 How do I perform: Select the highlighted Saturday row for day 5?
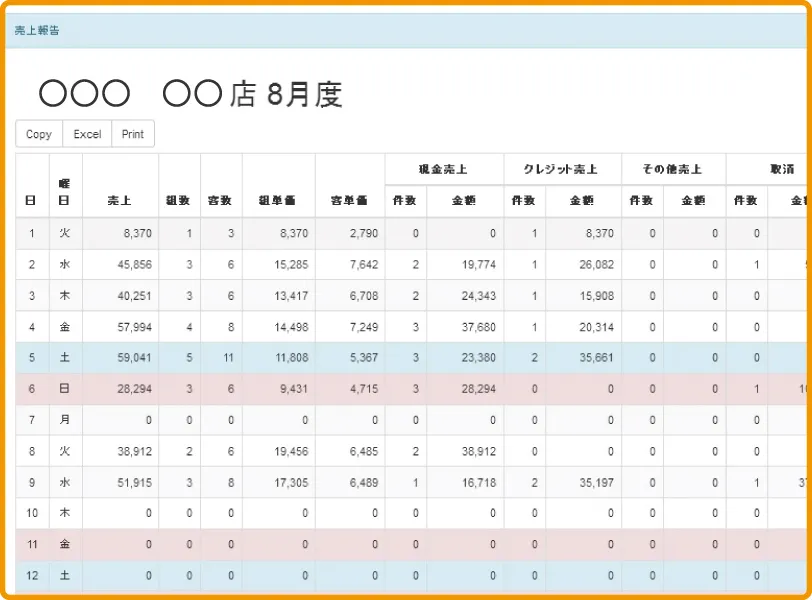[300, 357]
